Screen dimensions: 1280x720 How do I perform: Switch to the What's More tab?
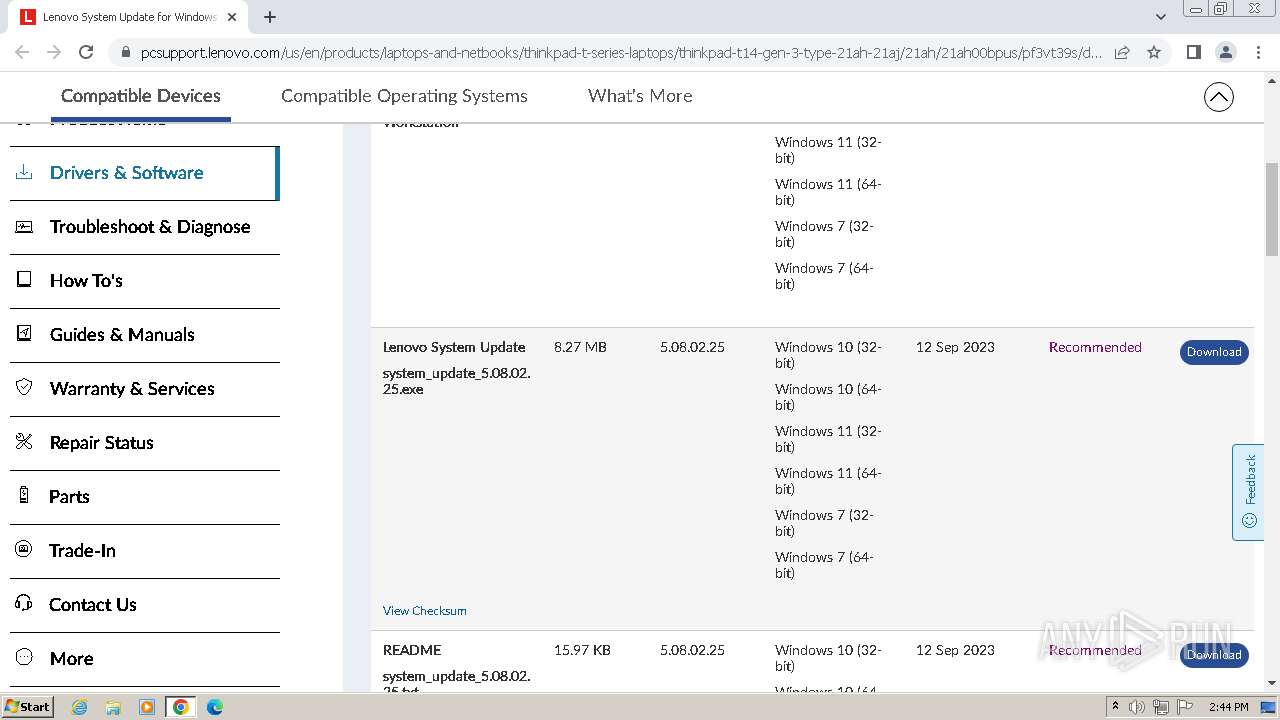640,96
